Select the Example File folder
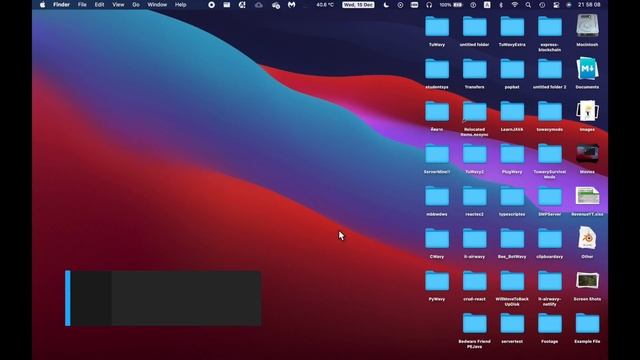Viewport: 640px width, 360px height. pos(587,324)
